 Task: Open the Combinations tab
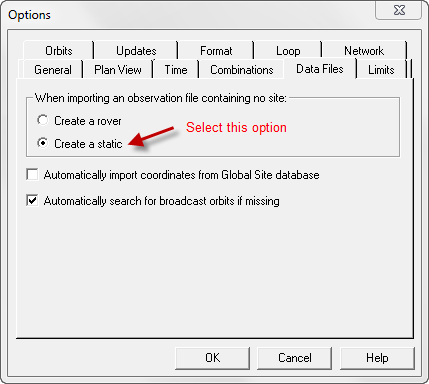242,70
